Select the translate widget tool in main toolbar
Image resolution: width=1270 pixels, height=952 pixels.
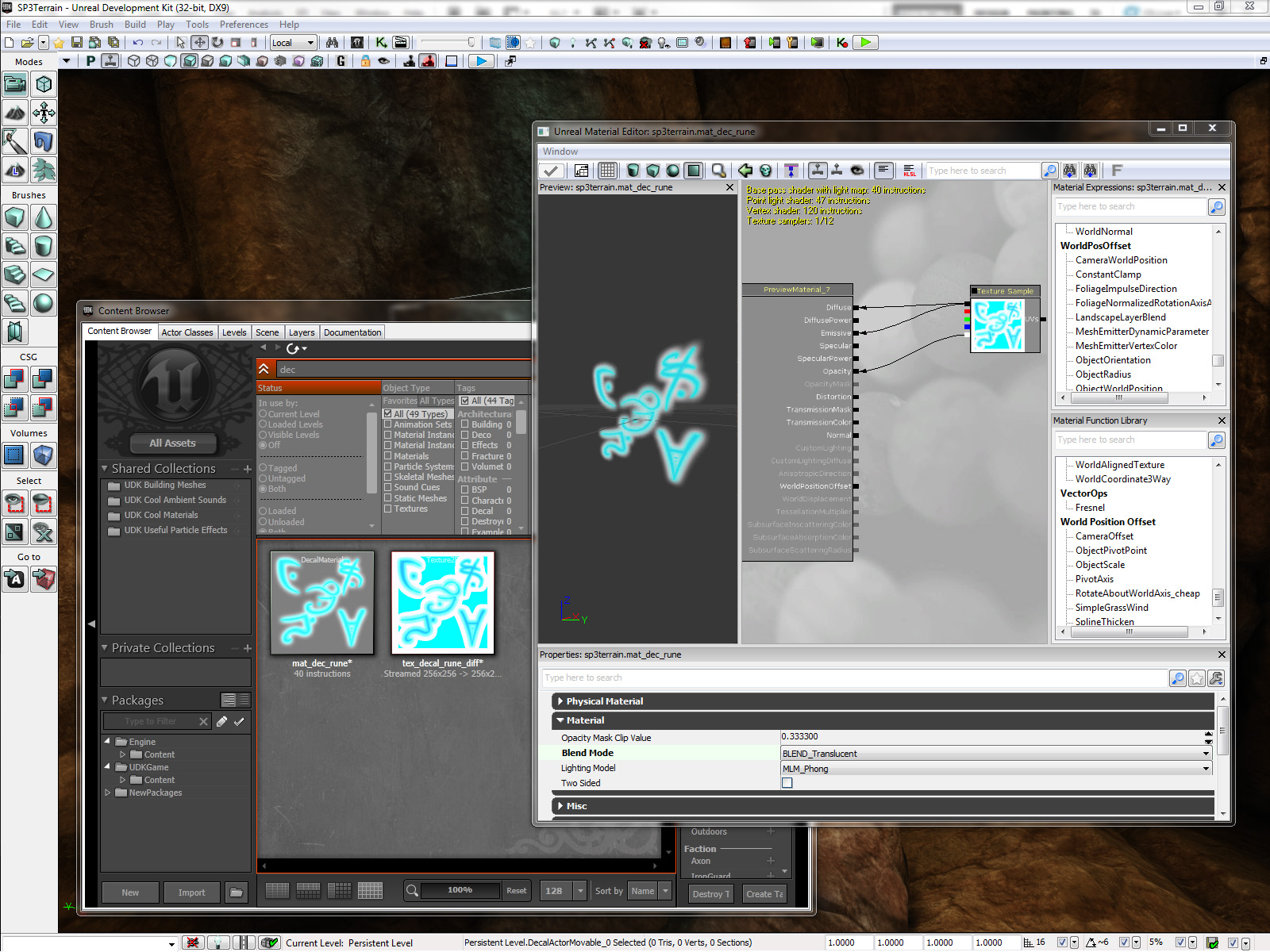199,43
